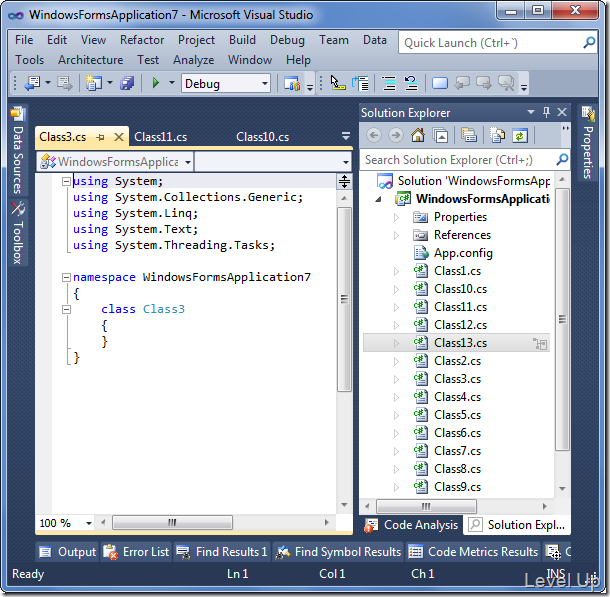Click the preview icon beside Class13.cs
Image resolution: width=610 pixels, height=597 pixels.
540,343
